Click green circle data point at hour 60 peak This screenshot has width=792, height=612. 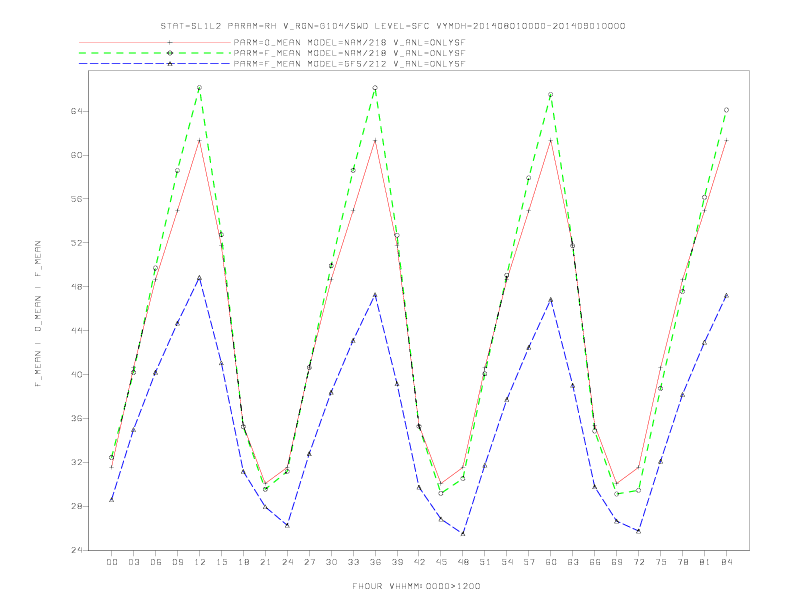tap(551, 95)
